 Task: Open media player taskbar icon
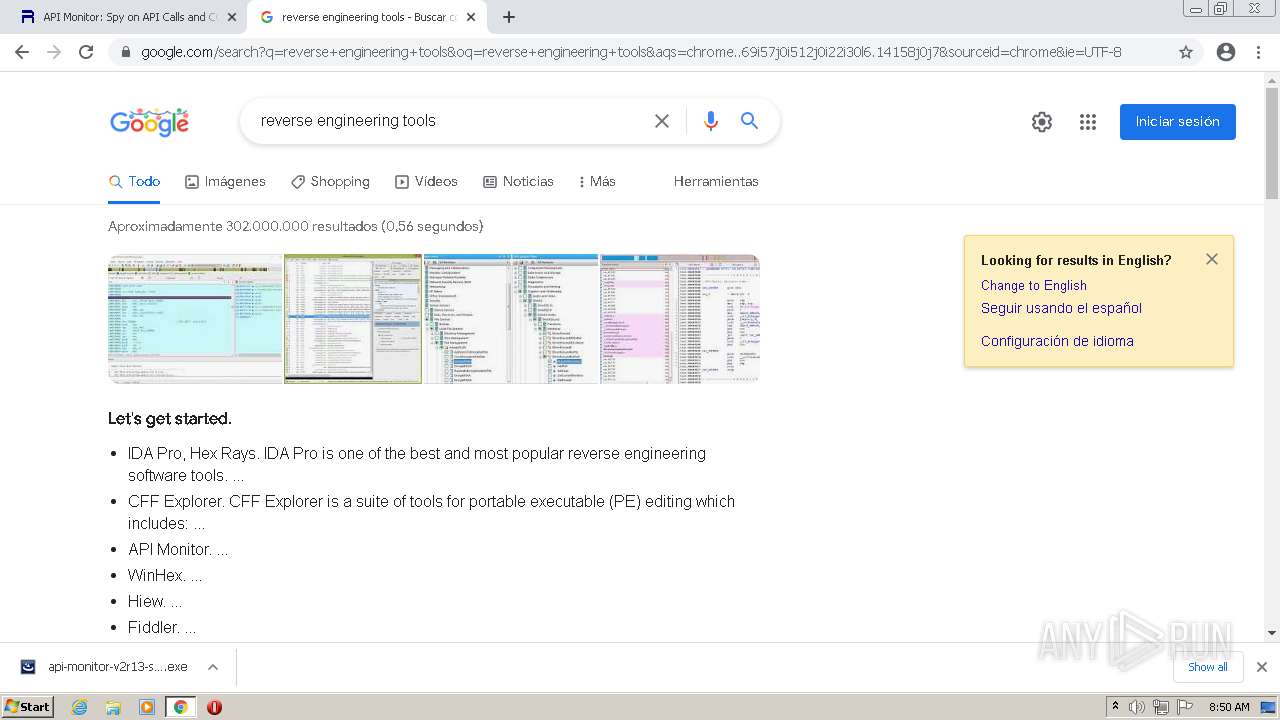pos(147,707)
